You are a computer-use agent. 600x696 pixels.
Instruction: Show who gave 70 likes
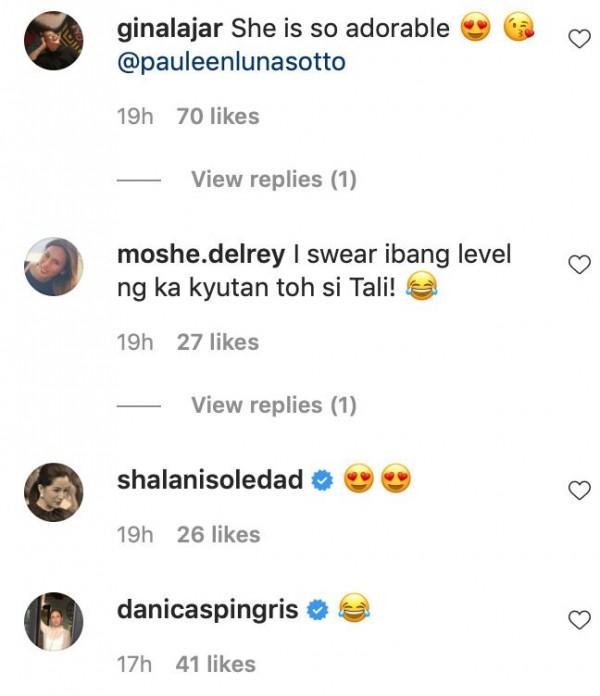pos(217,116)
